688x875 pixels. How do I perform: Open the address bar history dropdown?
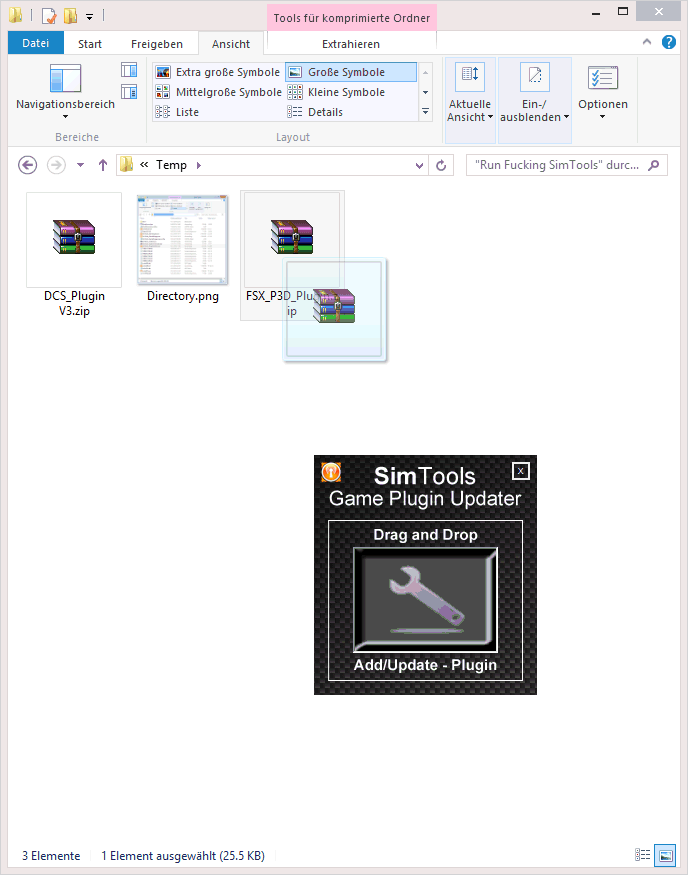(x=420, y=165)
